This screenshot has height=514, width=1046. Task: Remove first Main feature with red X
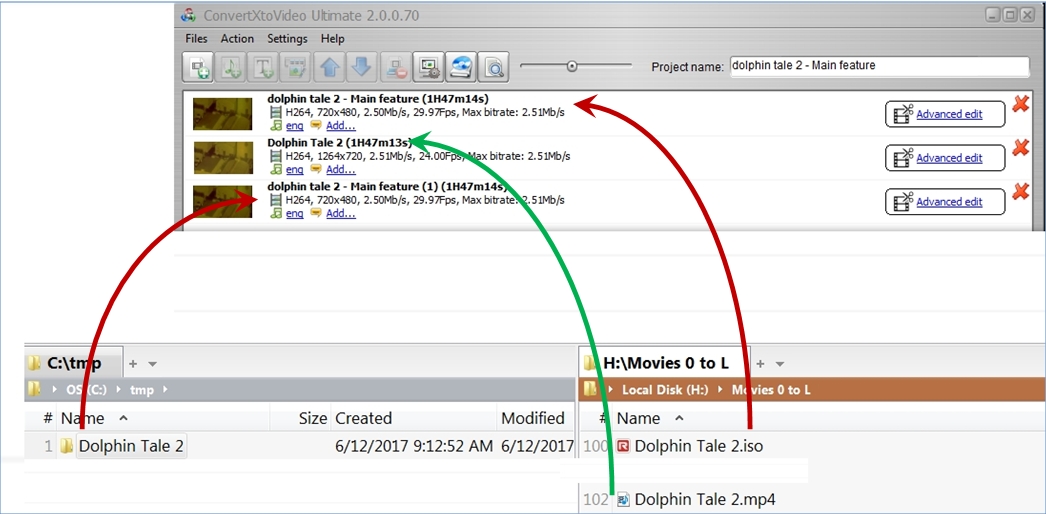tap(1020, 104)
